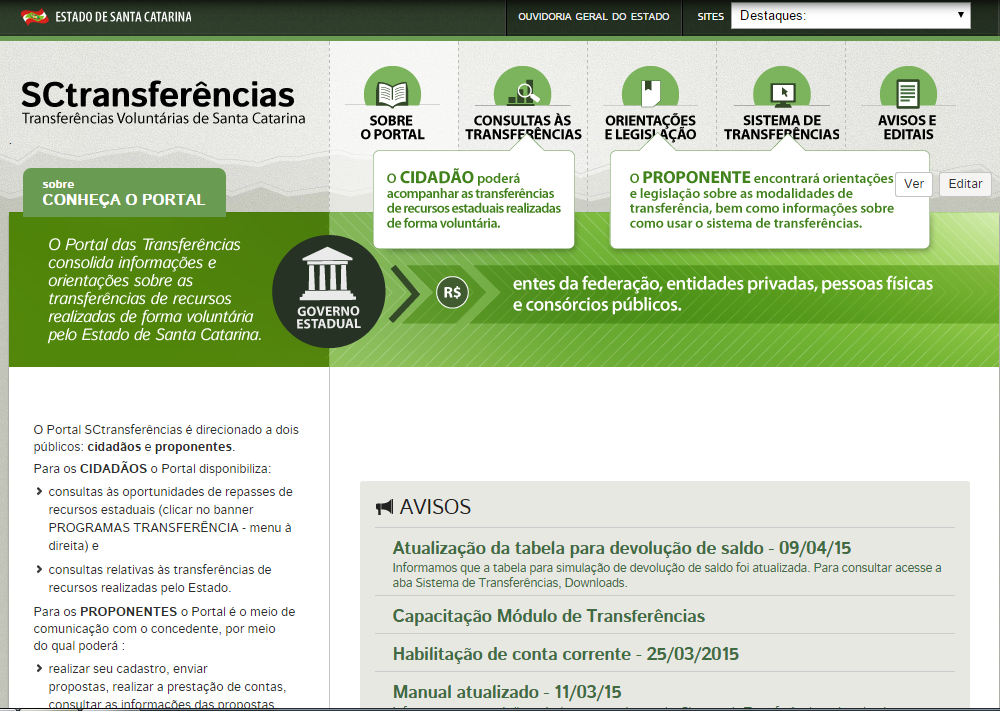1000x718 pixels.
Task: Open the Sistema de Transferências monitor icon
Action: [782, 87]
